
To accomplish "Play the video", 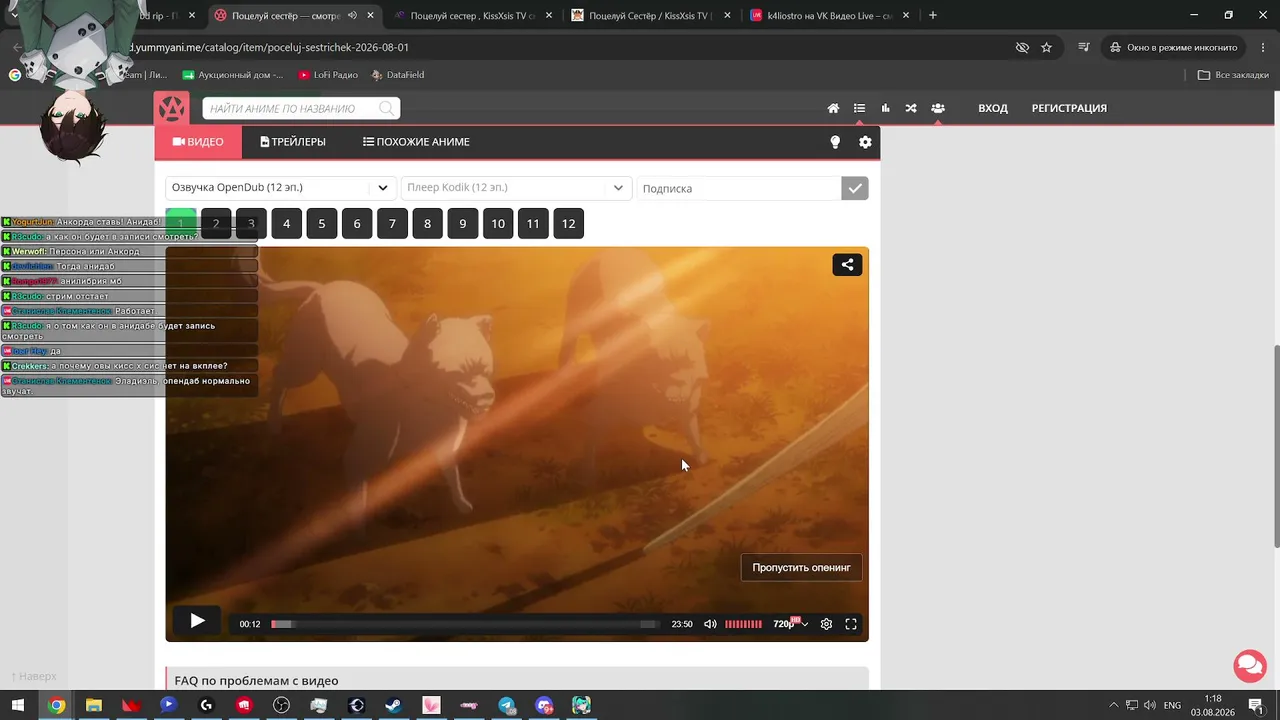I will coord(197,621).
